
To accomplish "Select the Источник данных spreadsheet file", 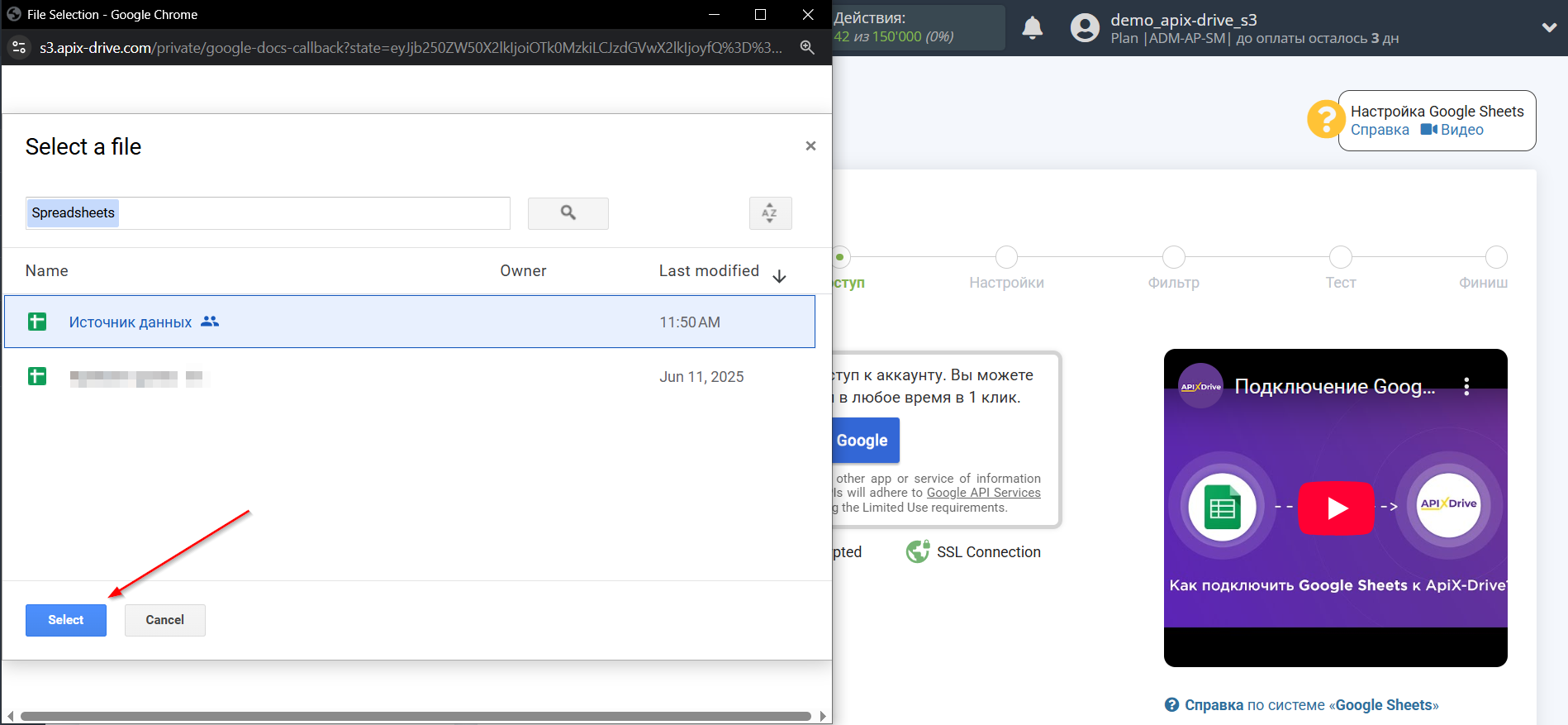I will pyautogui.click(x=410, y=322).
